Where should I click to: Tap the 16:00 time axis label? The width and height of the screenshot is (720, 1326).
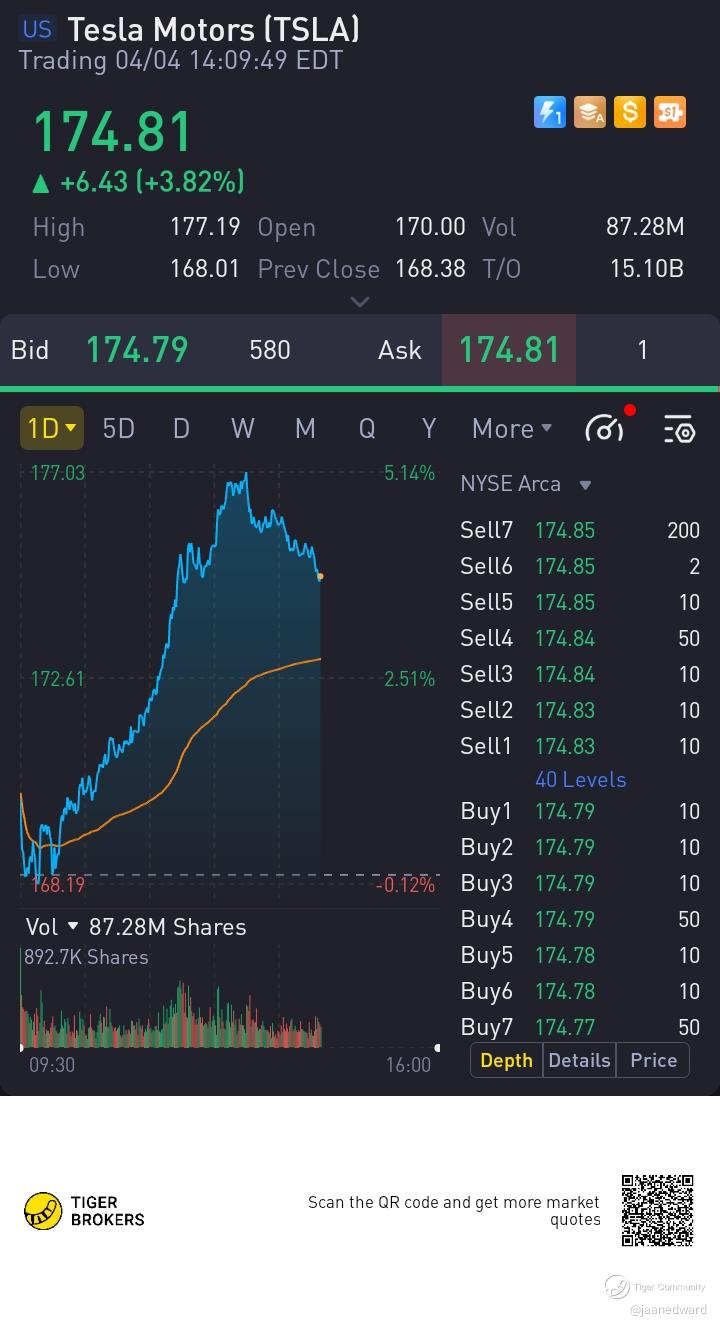coord(408,1065)
